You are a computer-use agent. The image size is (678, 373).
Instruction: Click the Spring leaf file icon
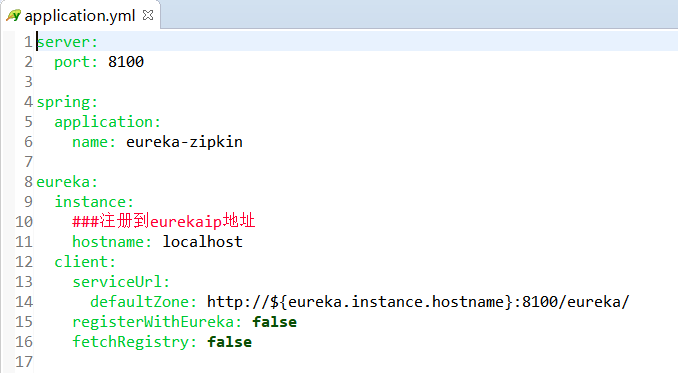(x=13, y=16)
